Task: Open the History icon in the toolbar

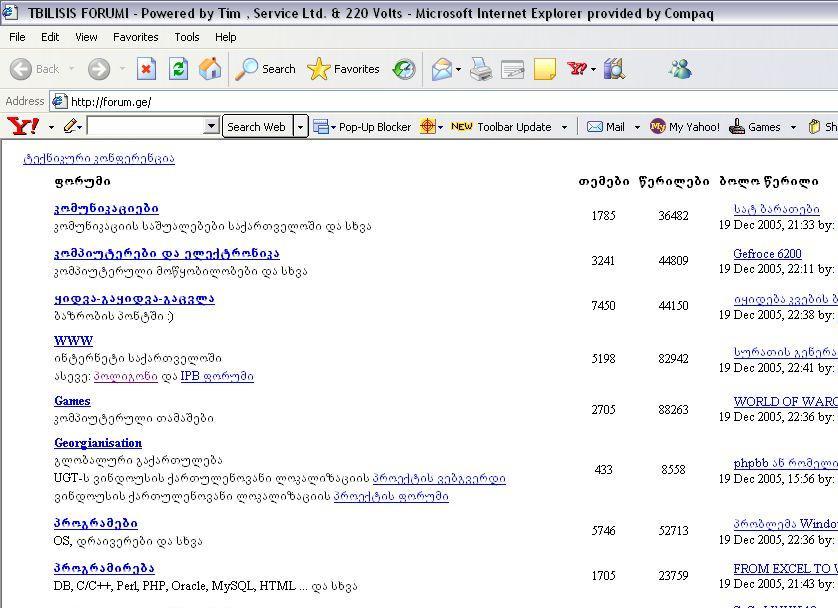Action: [404, 69]
